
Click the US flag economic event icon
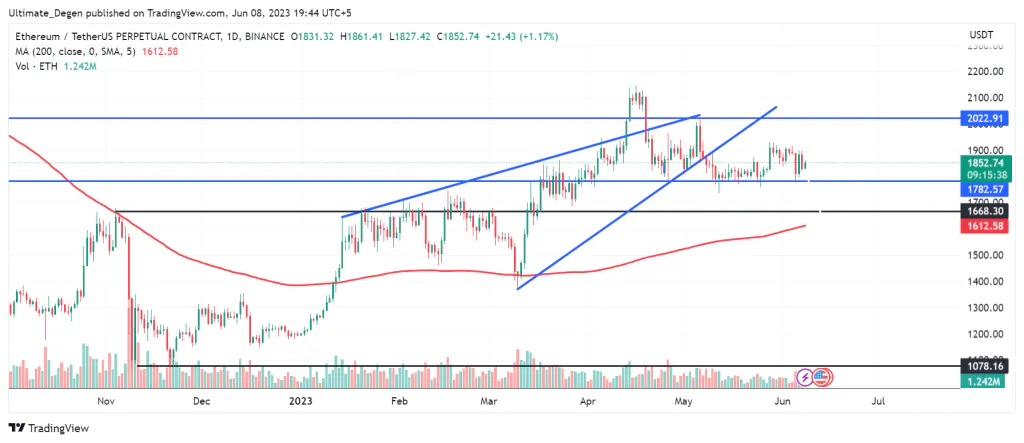[821, 377]
